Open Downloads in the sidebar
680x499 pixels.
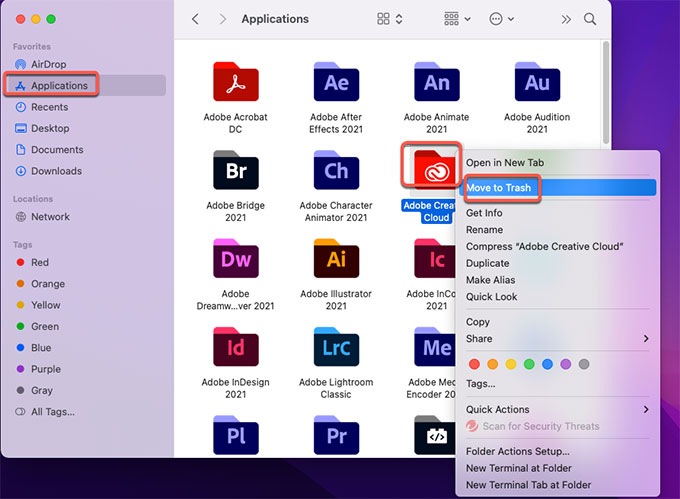pos(48,171)
